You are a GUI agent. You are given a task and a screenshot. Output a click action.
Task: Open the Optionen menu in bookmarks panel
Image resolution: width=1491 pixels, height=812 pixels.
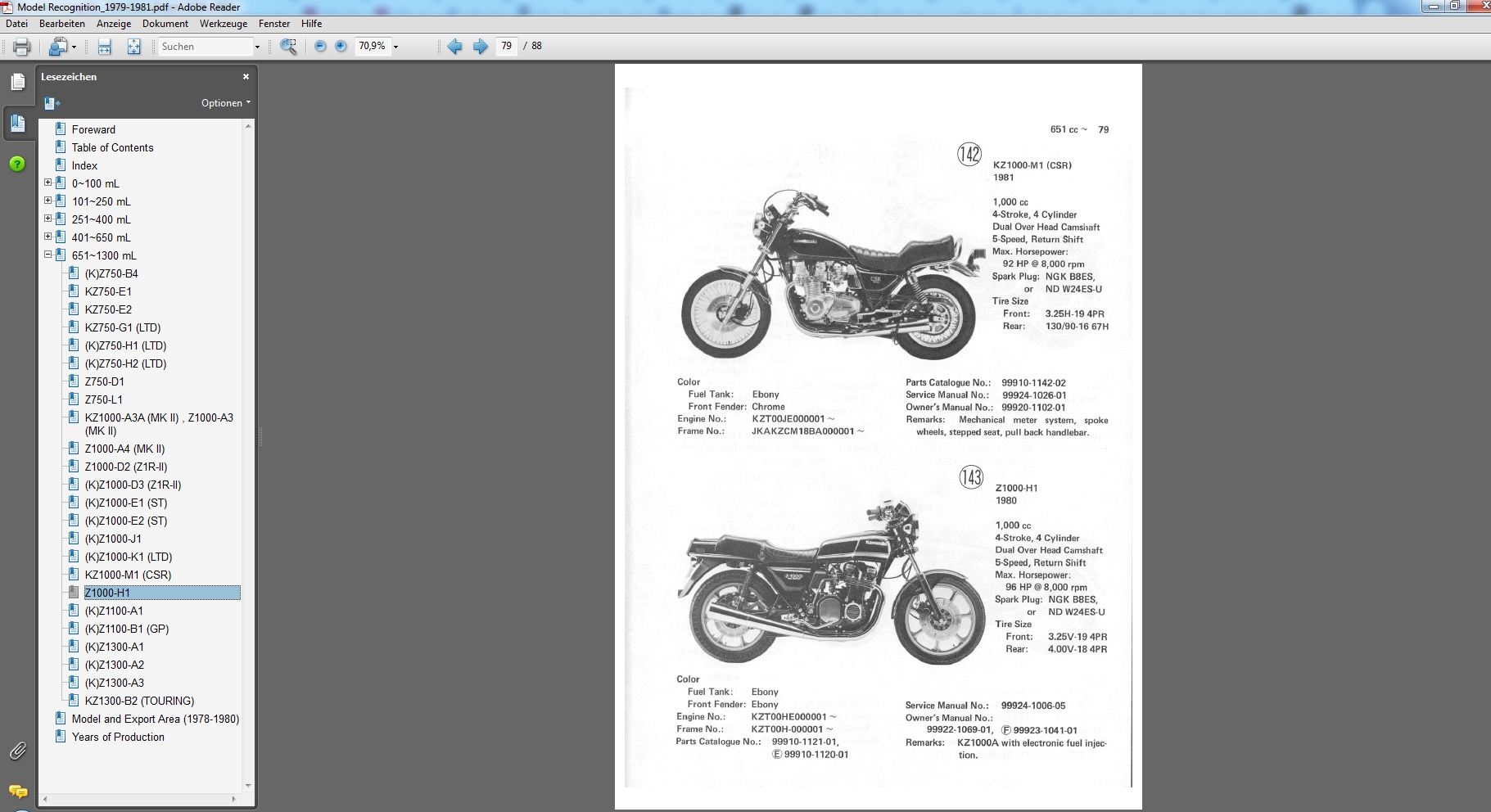click(226, 103)
